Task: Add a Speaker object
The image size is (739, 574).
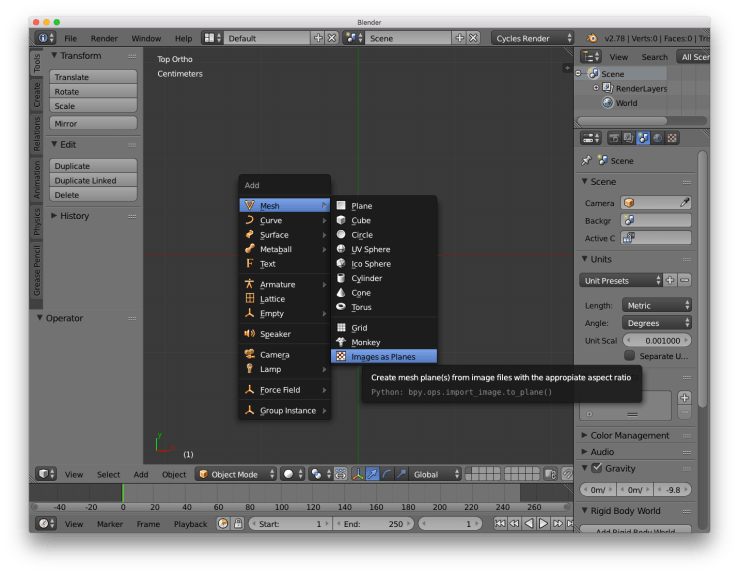Action: (x=285, y=334)
